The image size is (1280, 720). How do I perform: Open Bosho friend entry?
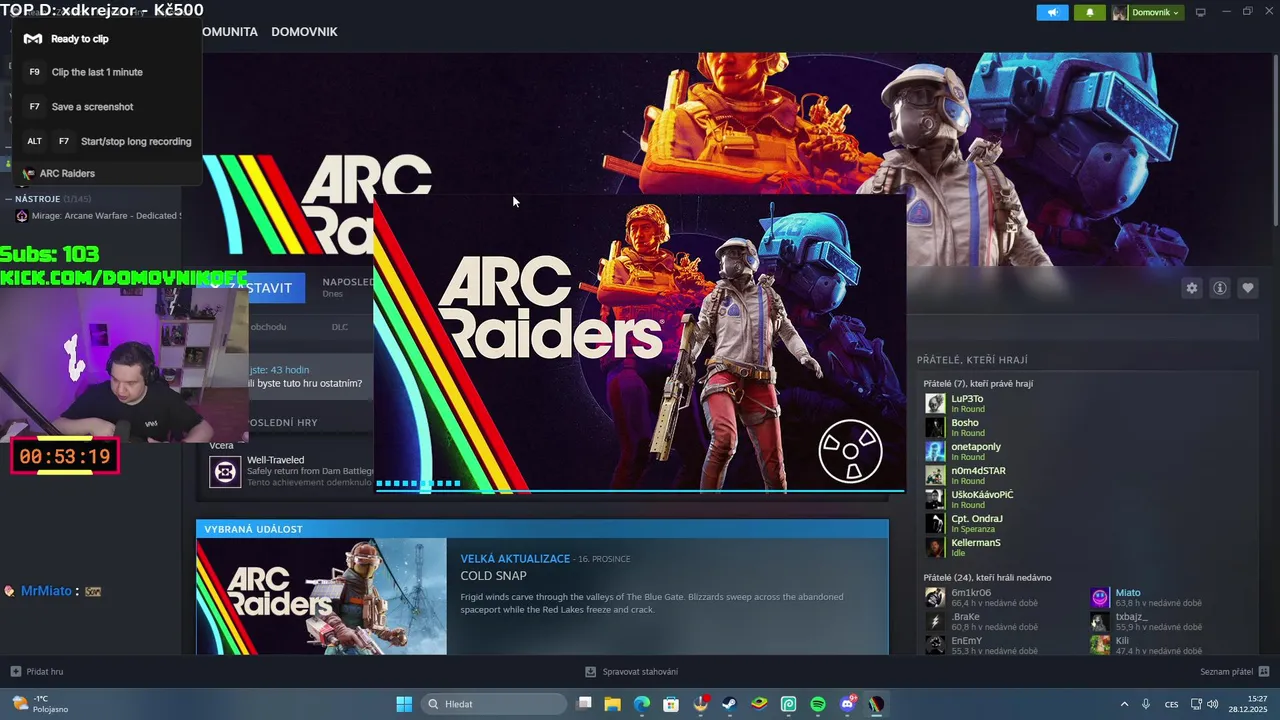[x=965, y=427]
